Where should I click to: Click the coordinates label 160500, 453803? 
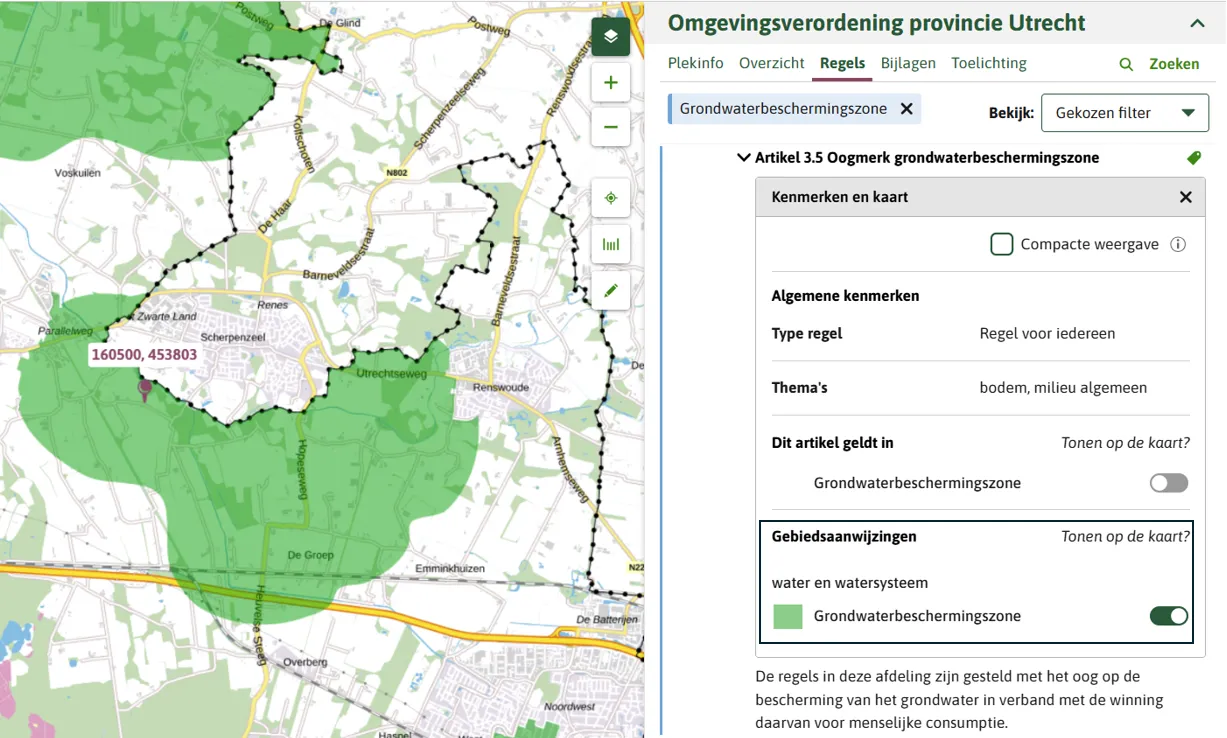(x=144, y=354)
